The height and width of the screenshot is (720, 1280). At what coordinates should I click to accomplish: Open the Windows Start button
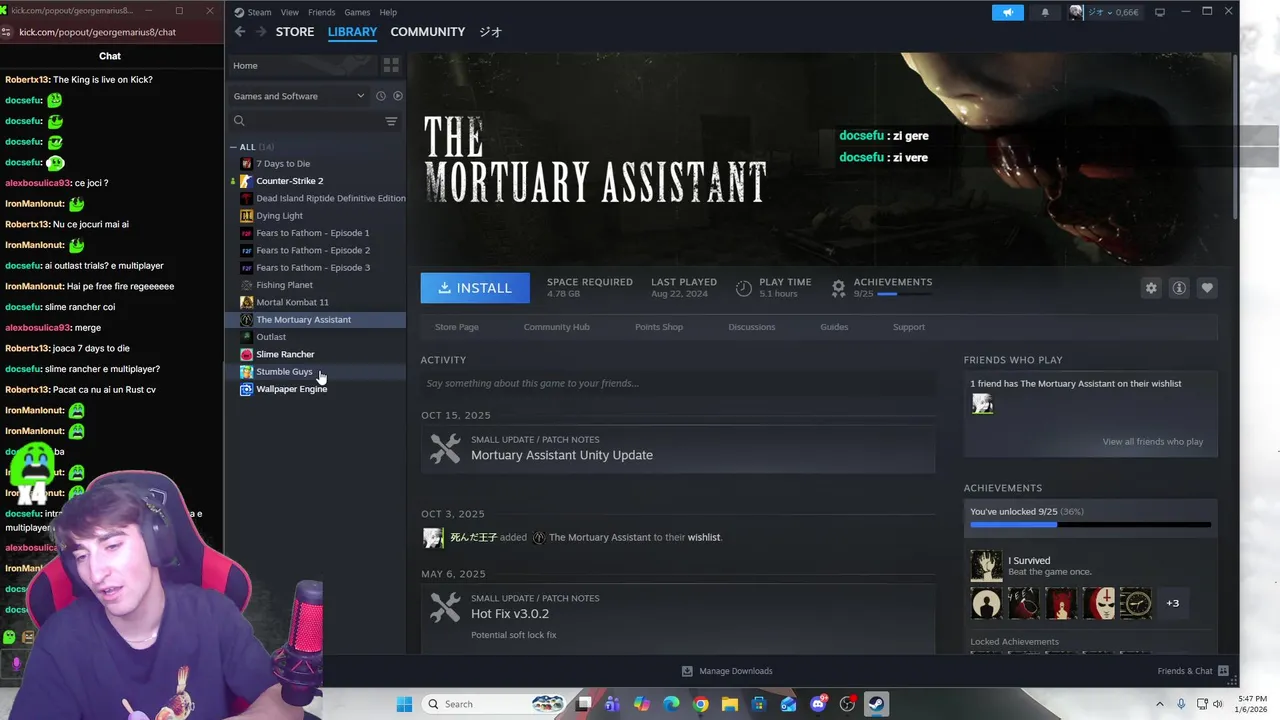[404, 704]
